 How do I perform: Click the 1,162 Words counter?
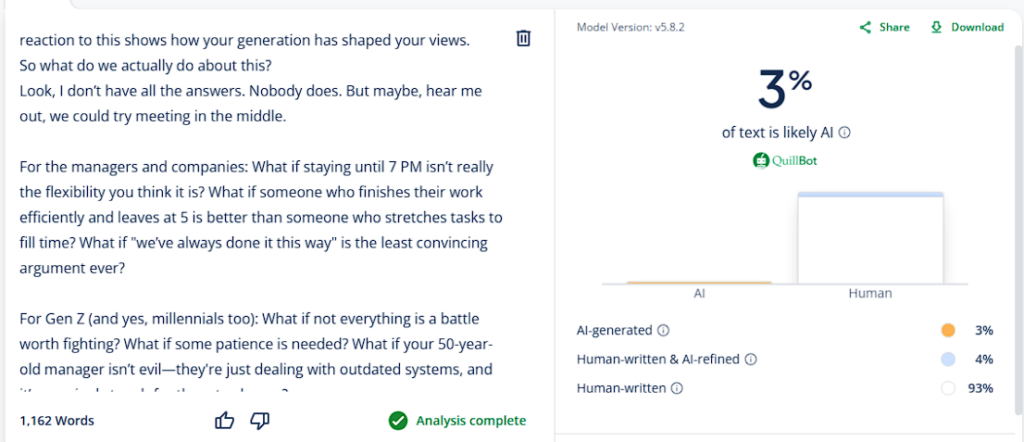57,421
